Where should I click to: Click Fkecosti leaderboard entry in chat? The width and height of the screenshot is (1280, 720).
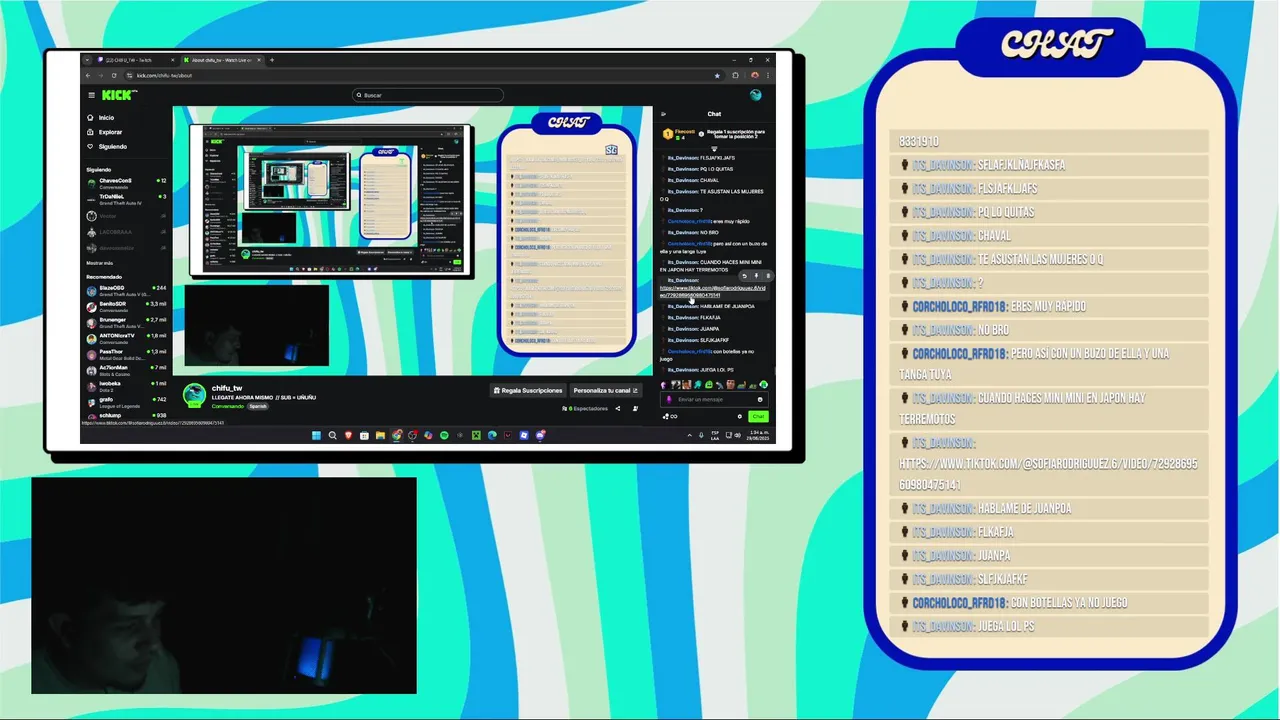pos(678,133)
